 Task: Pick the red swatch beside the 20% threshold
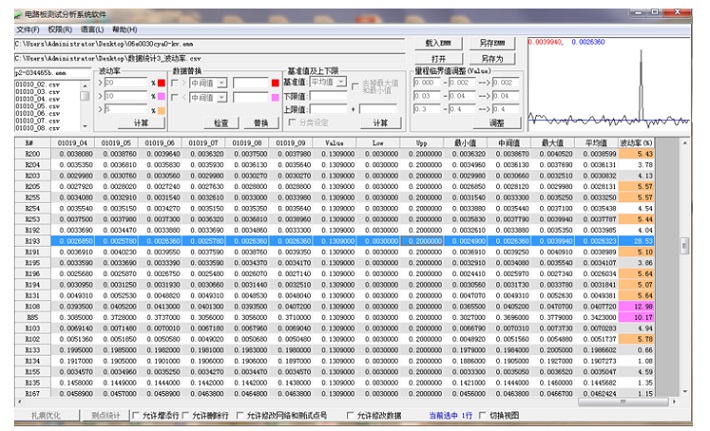161,83
